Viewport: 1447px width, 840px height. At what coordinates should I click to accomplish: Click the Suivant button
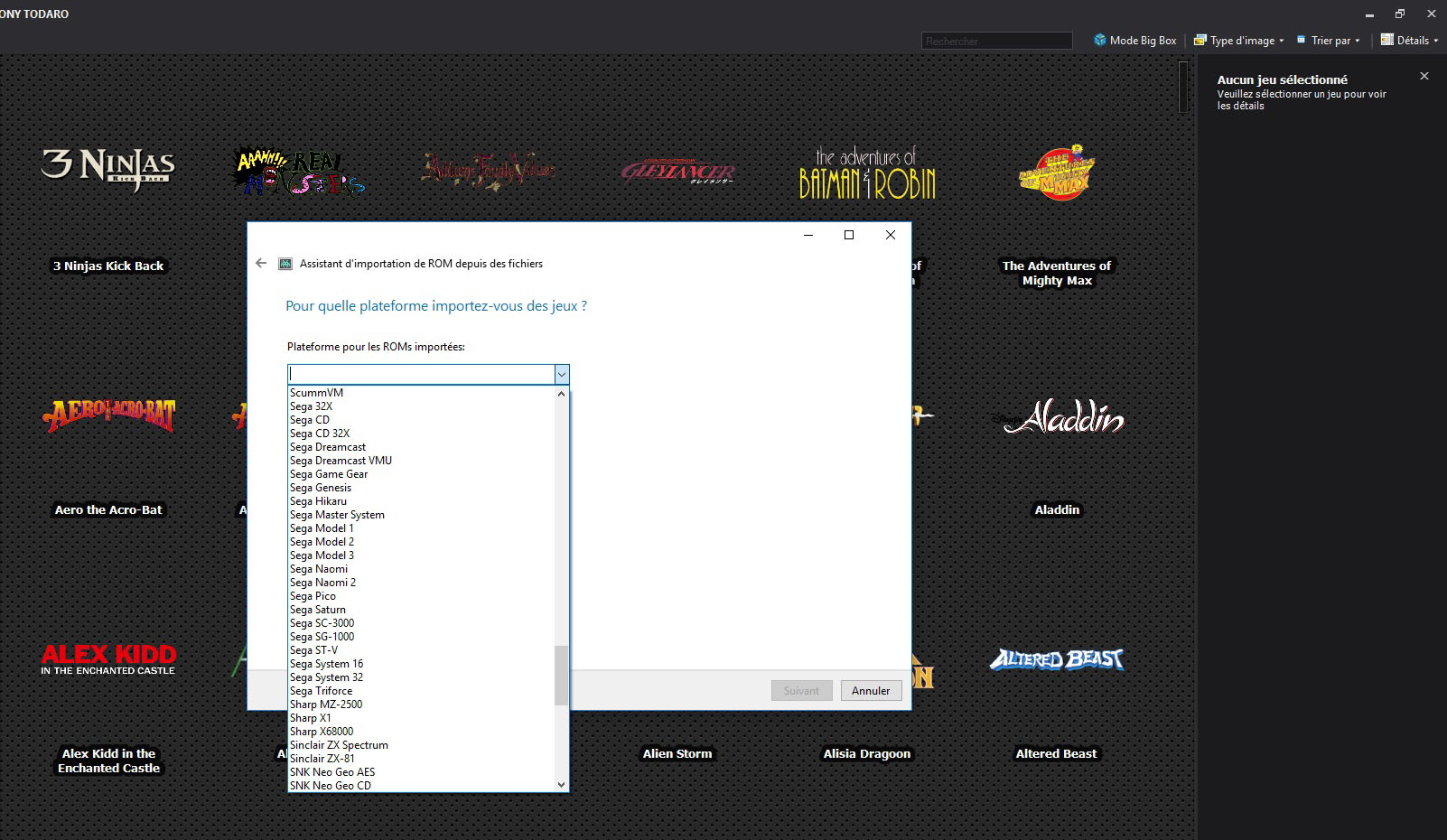coord(801,691)
